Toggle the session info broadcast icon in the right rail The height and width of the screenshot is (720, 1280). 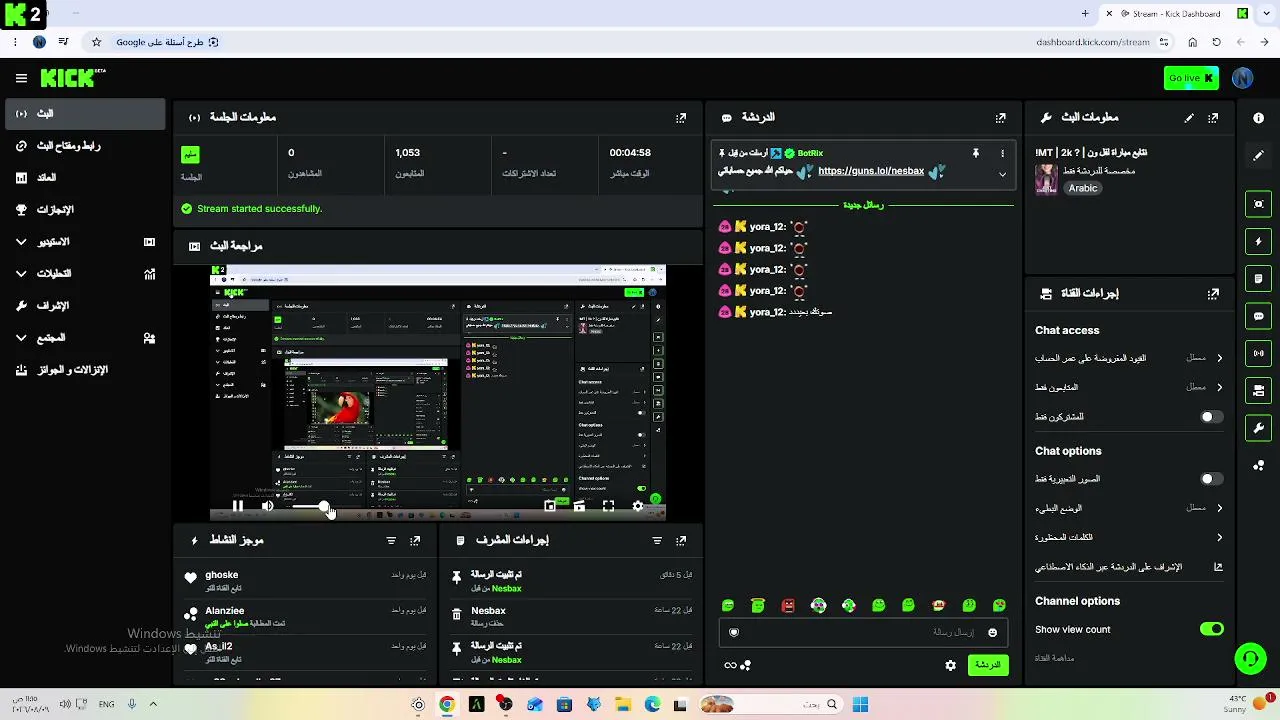(1259, 353)
